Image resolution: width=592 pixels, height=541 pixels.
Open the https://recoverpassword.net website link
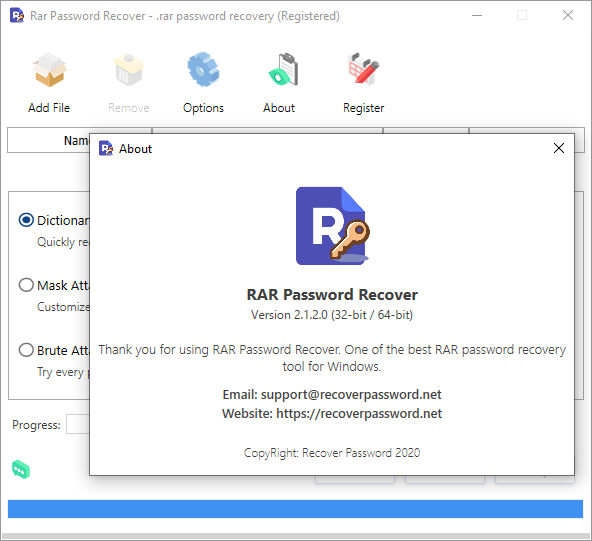click(359, 413)
